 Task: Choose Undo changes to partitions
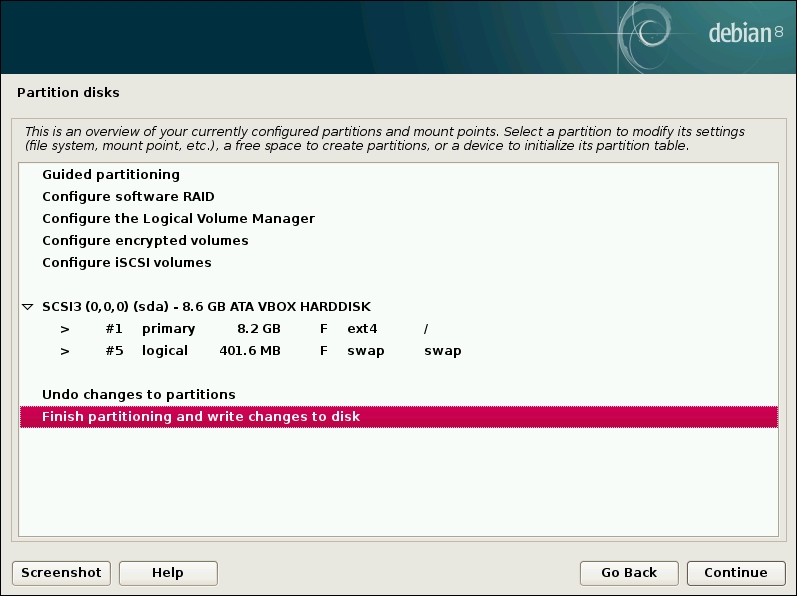(x=398, y=394)
